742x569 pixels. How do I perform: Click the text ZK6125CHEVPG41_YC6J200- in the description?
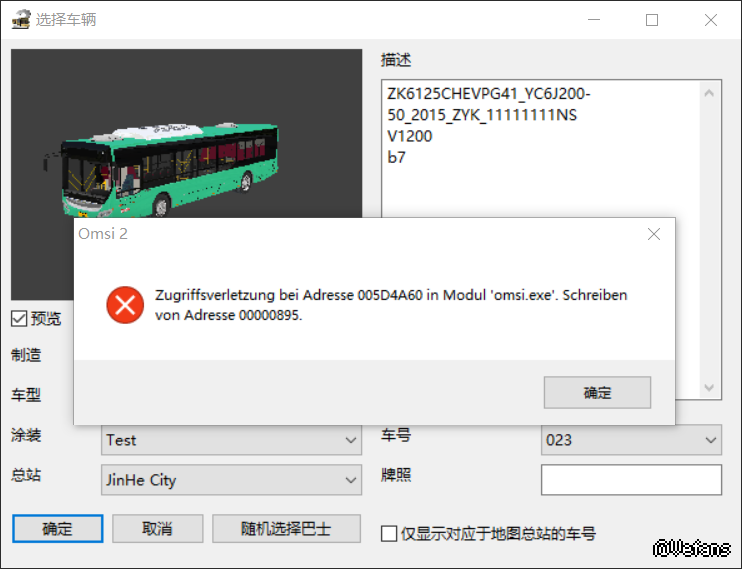pyautogui.click(x=489, y=94)
